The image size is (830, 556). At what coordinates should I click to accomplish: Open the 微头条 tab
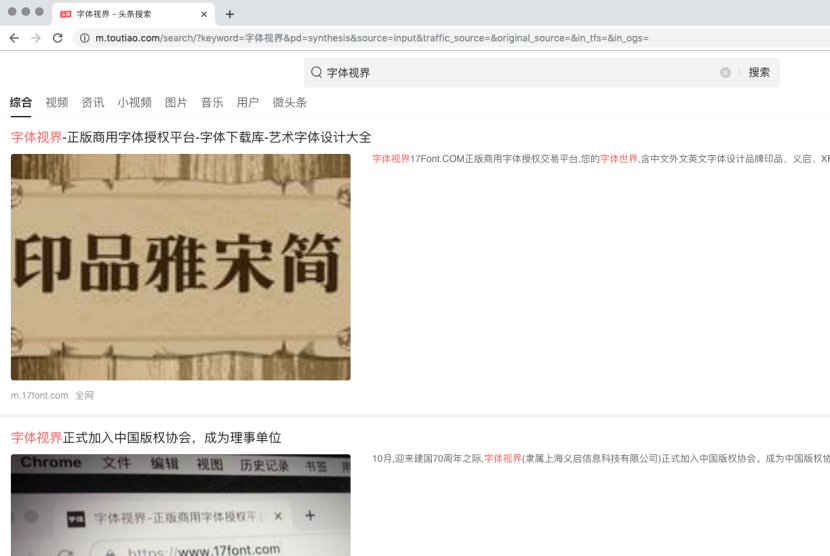coord(290,103)
